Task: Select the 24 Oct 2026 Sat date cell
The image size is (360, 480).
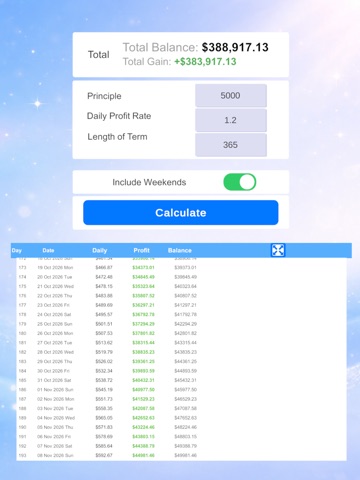Action: 54,314
